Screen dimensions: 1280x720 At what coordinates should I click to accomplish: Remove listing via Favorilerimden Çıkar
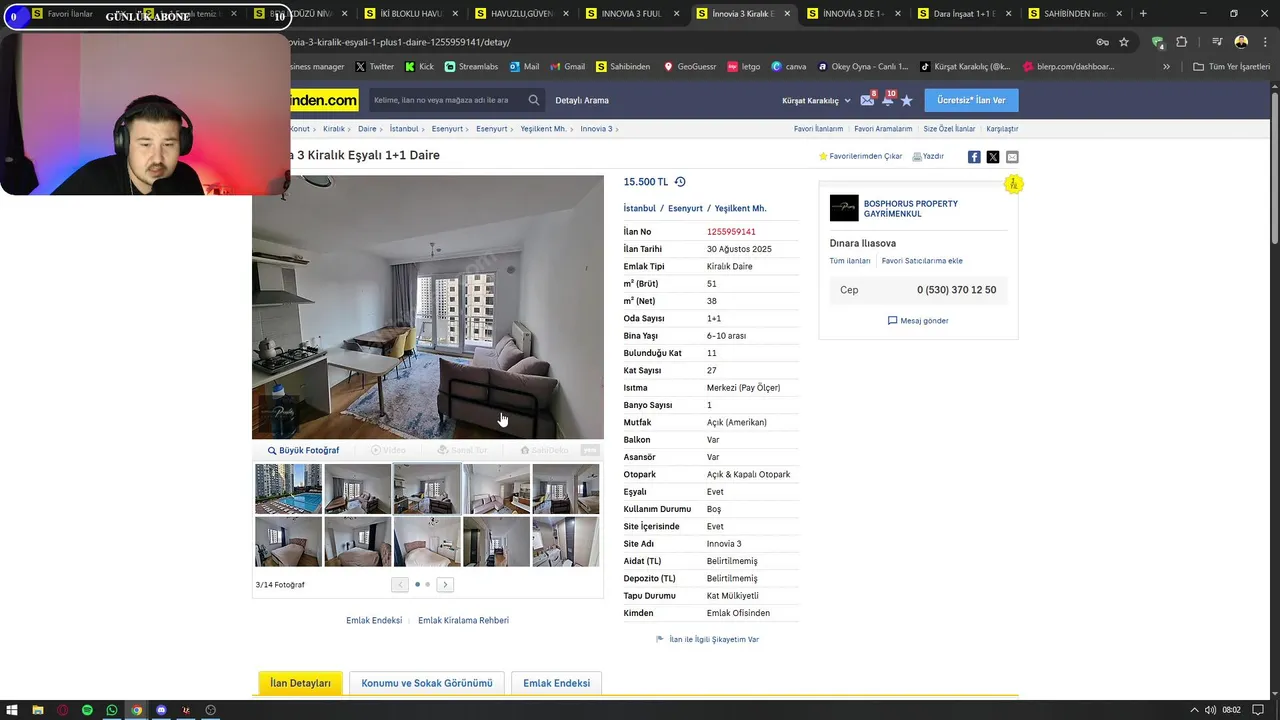860,156
